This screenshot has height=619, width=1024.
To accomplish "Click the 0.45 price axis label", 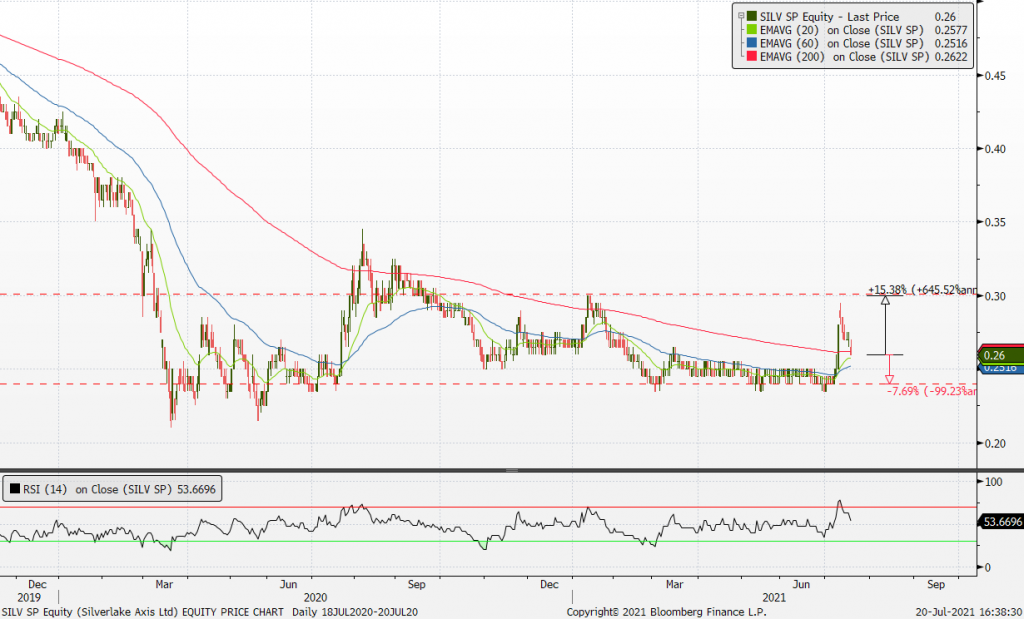I will coord(995,76).
